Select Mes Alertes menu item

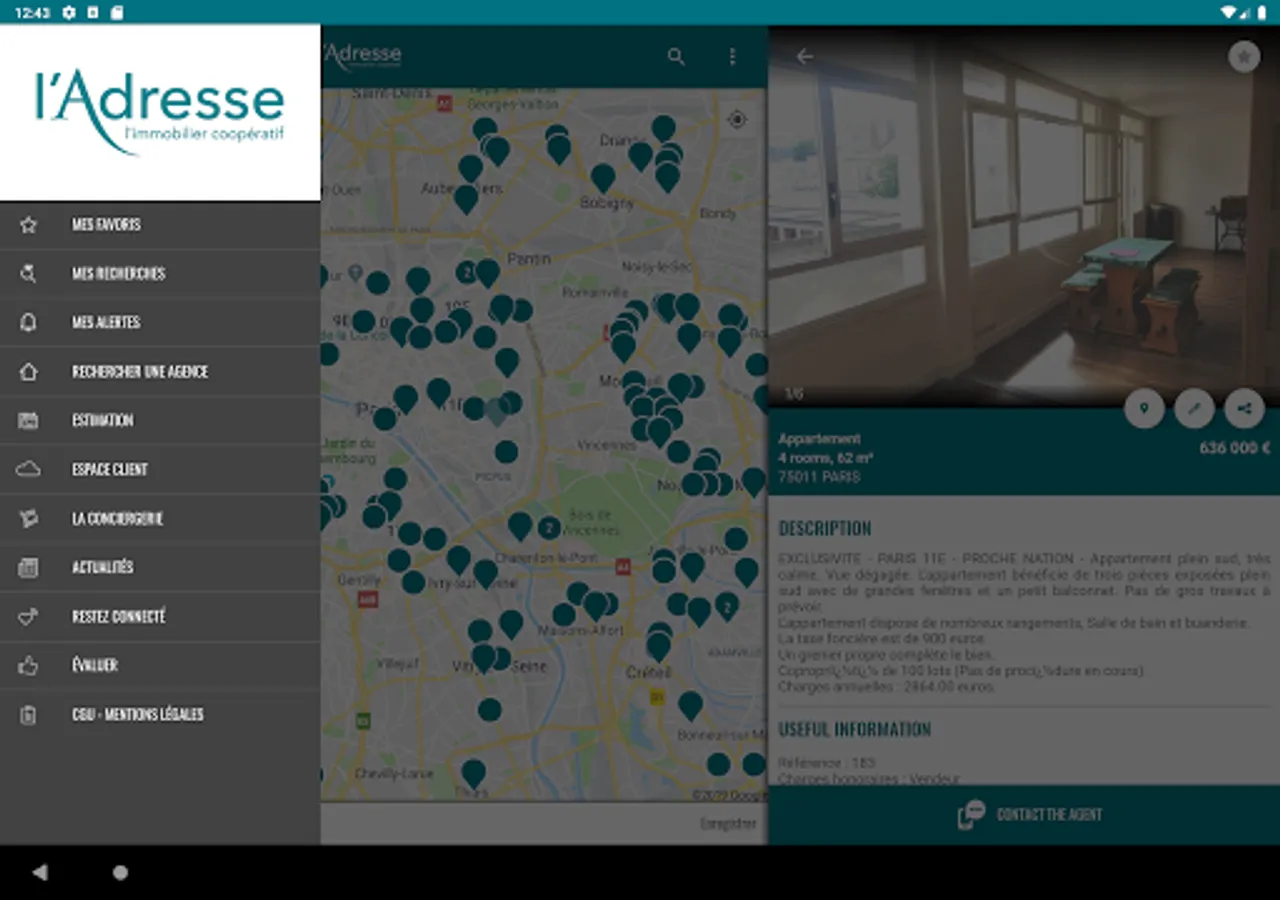(x=160, y=323)
